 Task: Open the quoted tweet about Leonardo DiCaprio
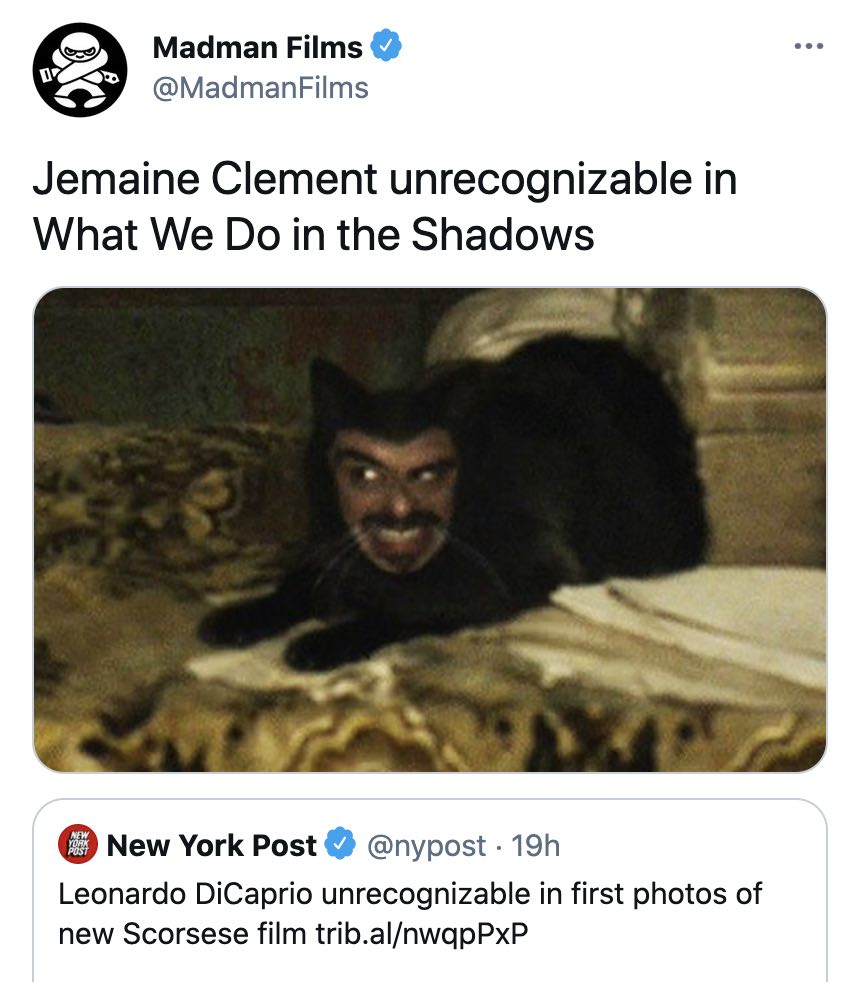(430, 891)
